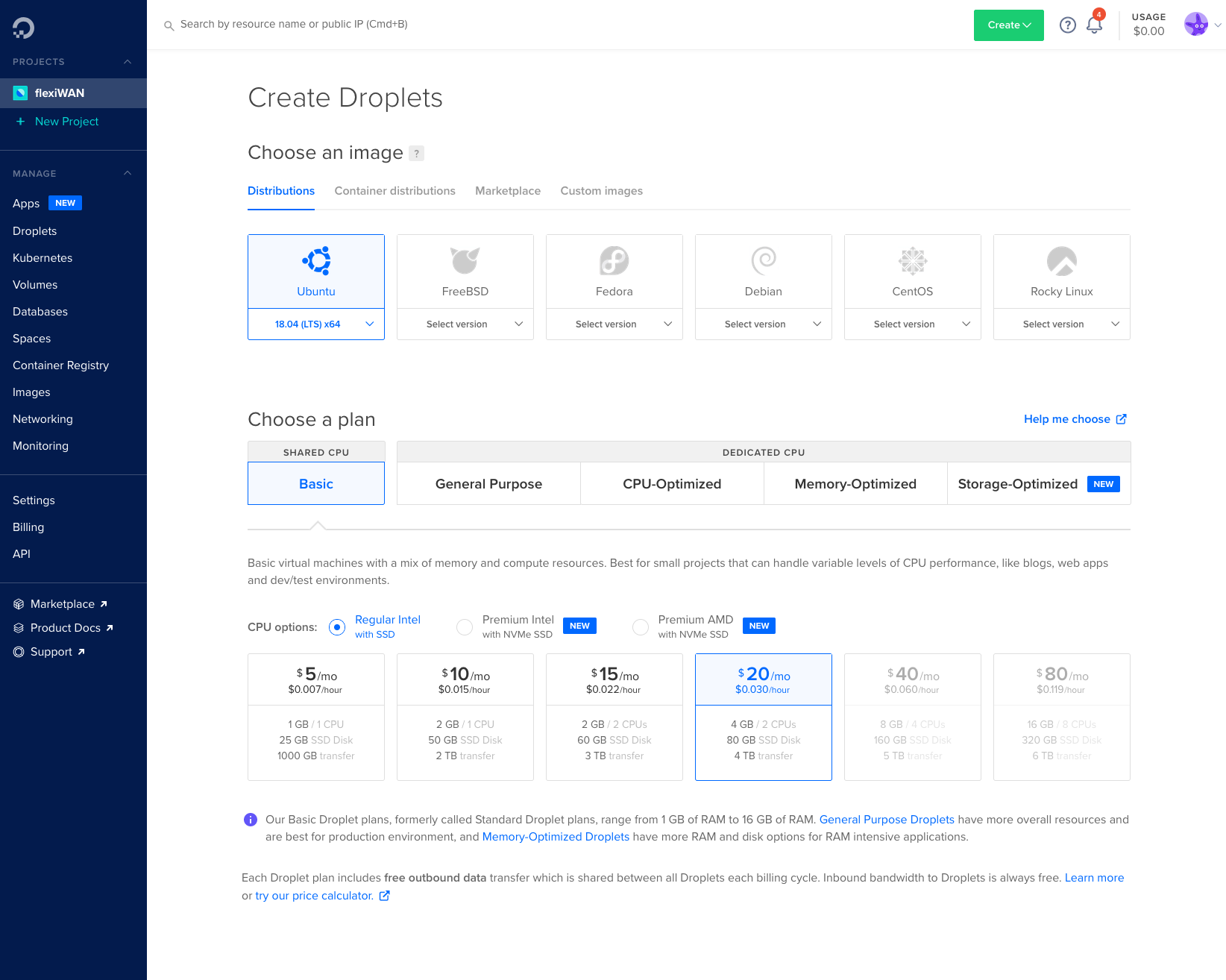Switch to the Marketplace image tab
This screenshot has height=980, width=1226.
(x=508, y=191)
